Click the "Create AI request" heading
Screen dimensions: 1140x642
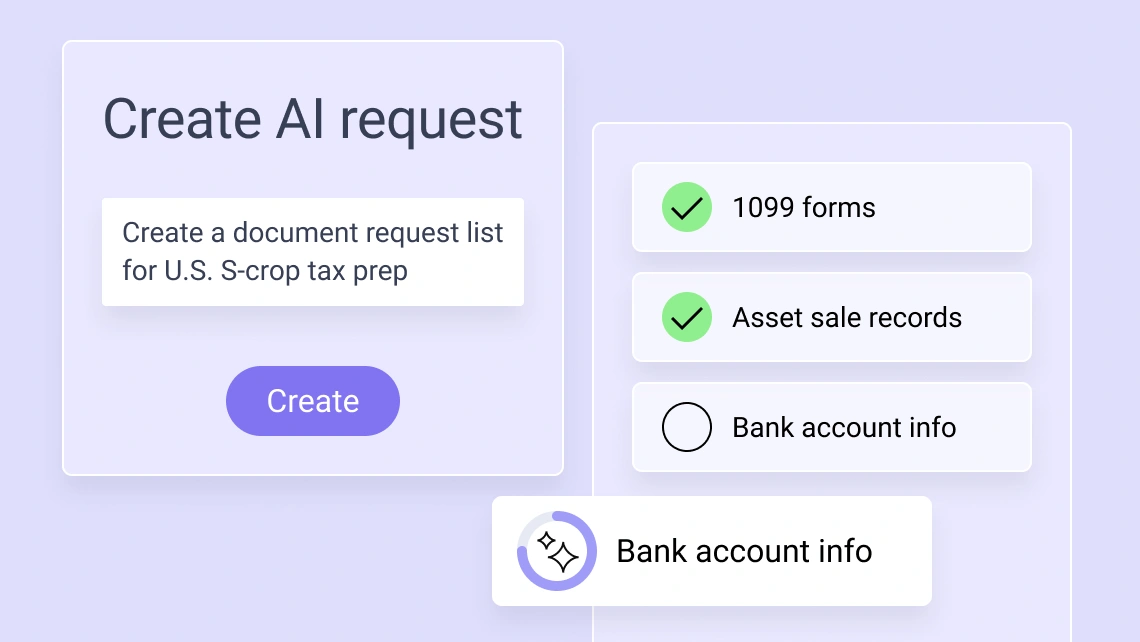(312, 119)
